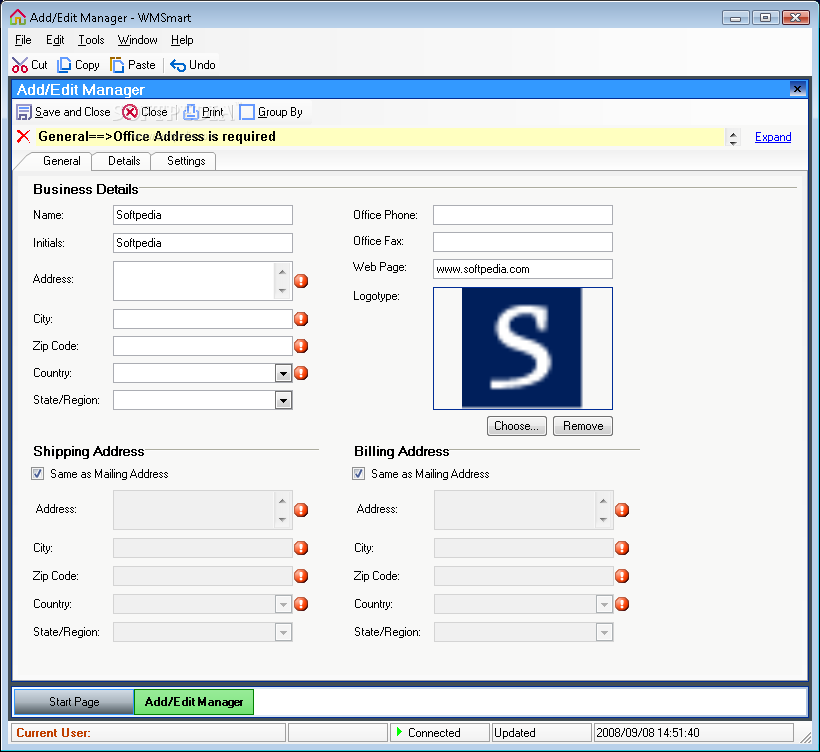This screenshot has height=752, width=820.
Task: Click the error indicator beside Shipping City
Action: [x=301, y=548]
